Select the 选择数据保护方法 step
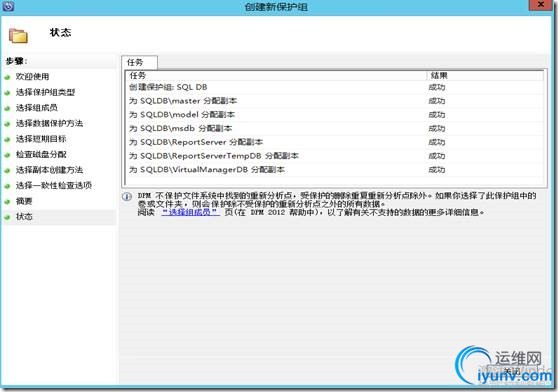Screen dimensions: 558x392 pyautogui.click(x=49, y=123)
